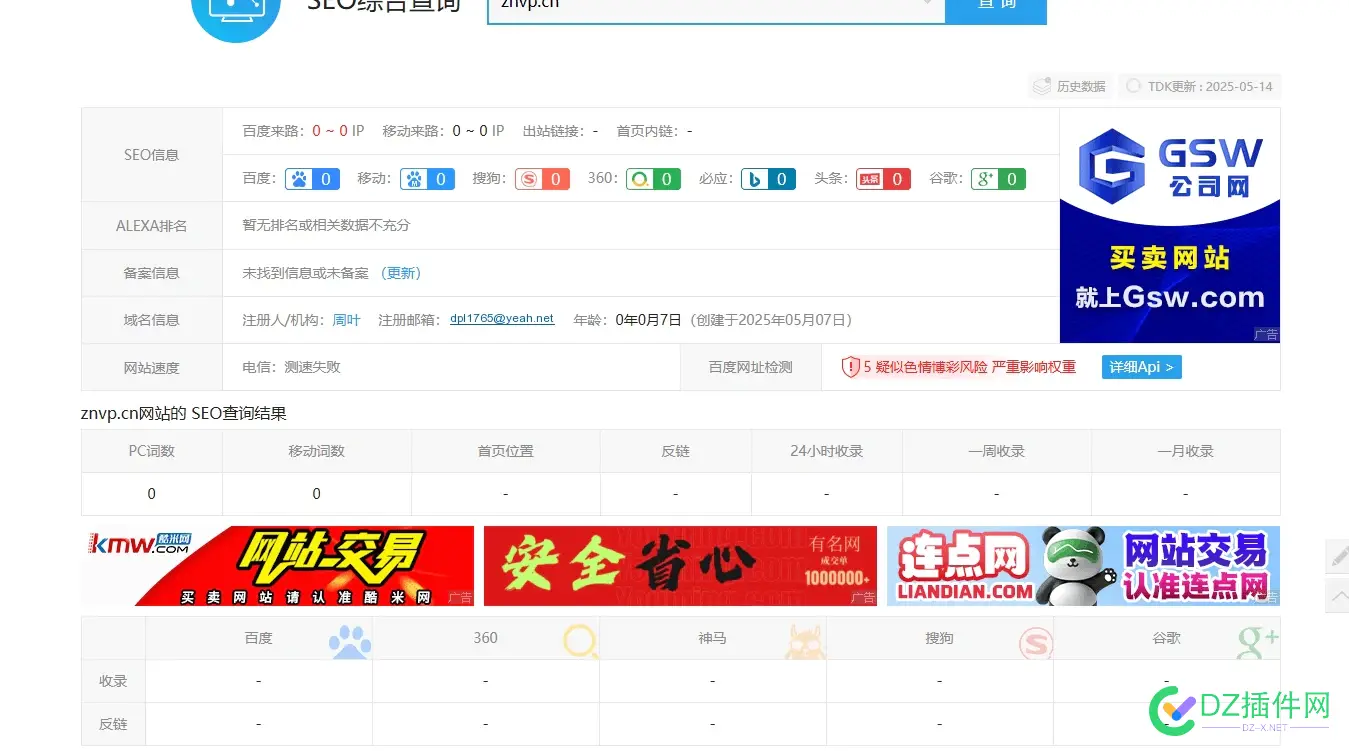This screenshot has width=1349, height=751.
Task: Click the ALEXA排名 row label
Action: 152,226
